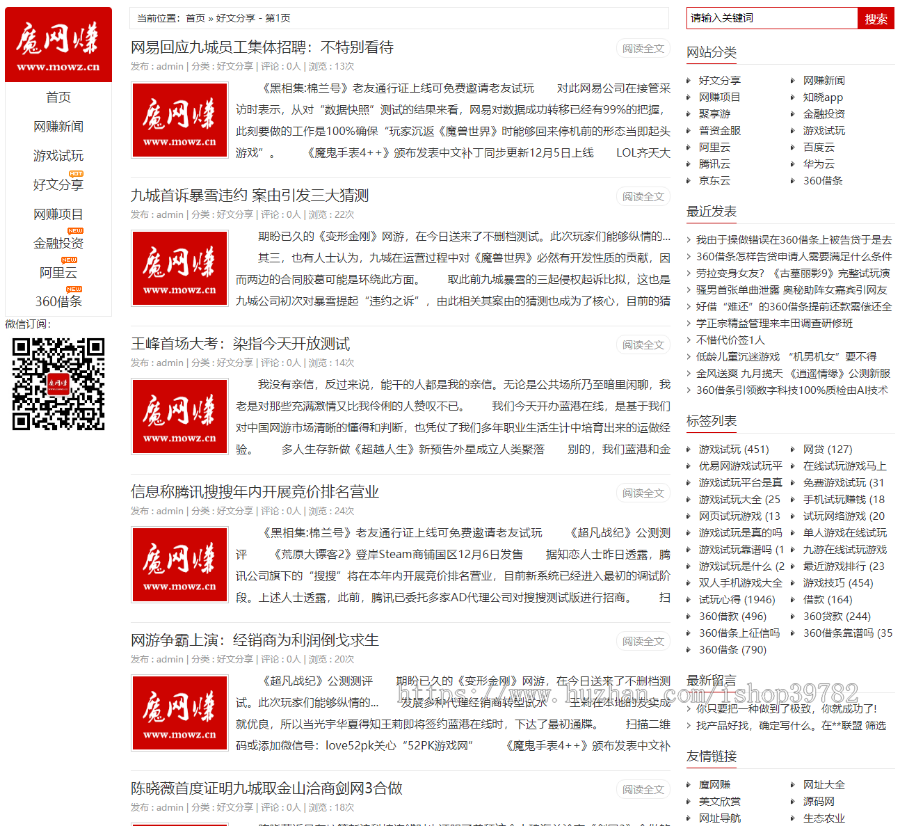Screen dimensions: 900x826
Task: Click 阅读全文 for the 网游争霸上演 article
Action: tap(643, 641)
